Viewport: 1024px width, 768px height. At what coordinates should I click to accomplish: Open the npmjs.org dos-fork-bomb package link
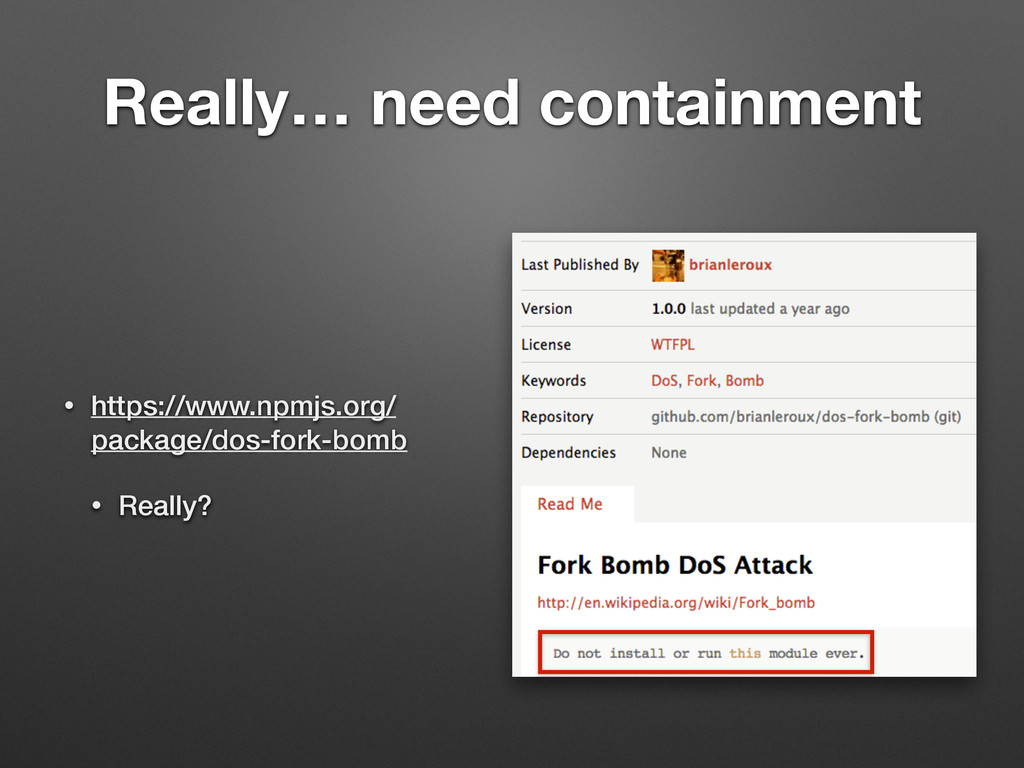tap(249, 423)
